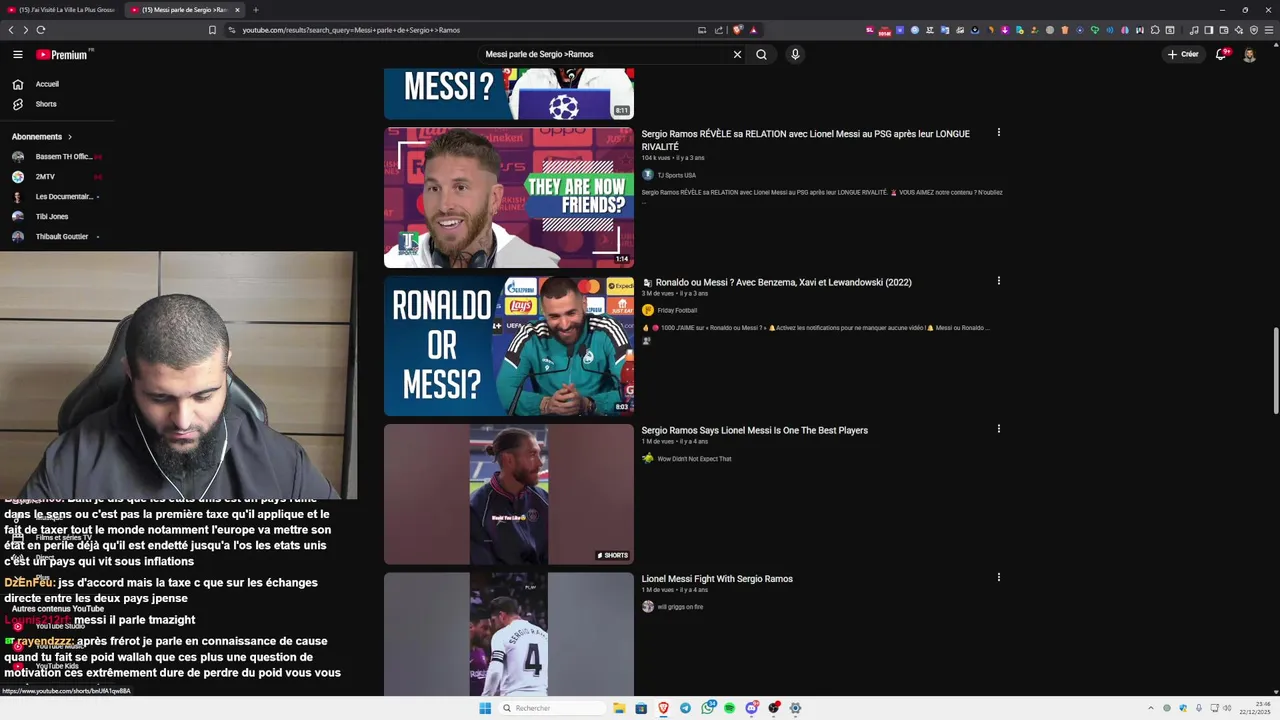Open Settings gear from the taskbar
Screen dimensions: 1280x720
[795, 708]
